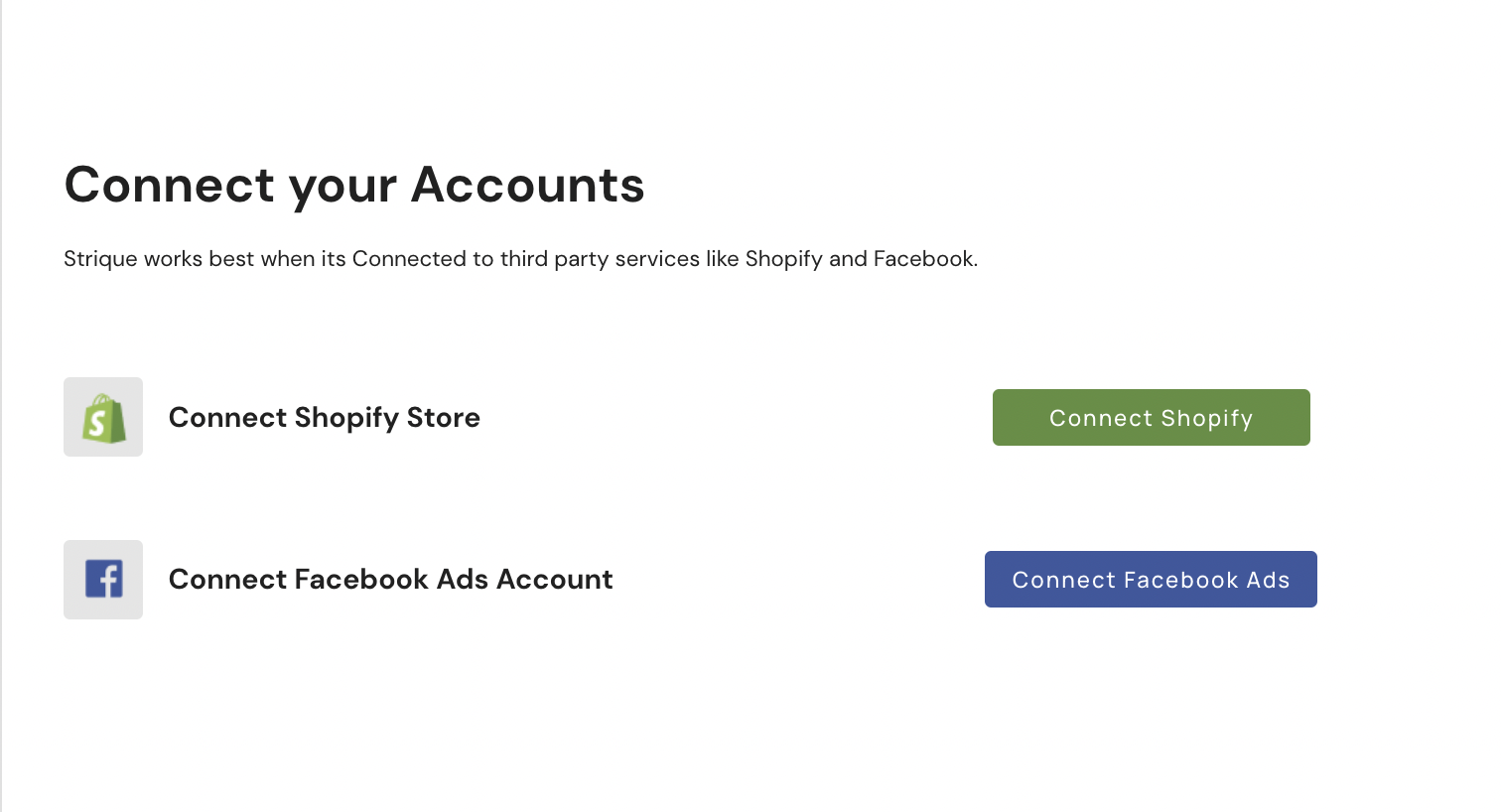Click "third party services" in the description
Viewport: 1501px width, 812px height.
[600, 259]
